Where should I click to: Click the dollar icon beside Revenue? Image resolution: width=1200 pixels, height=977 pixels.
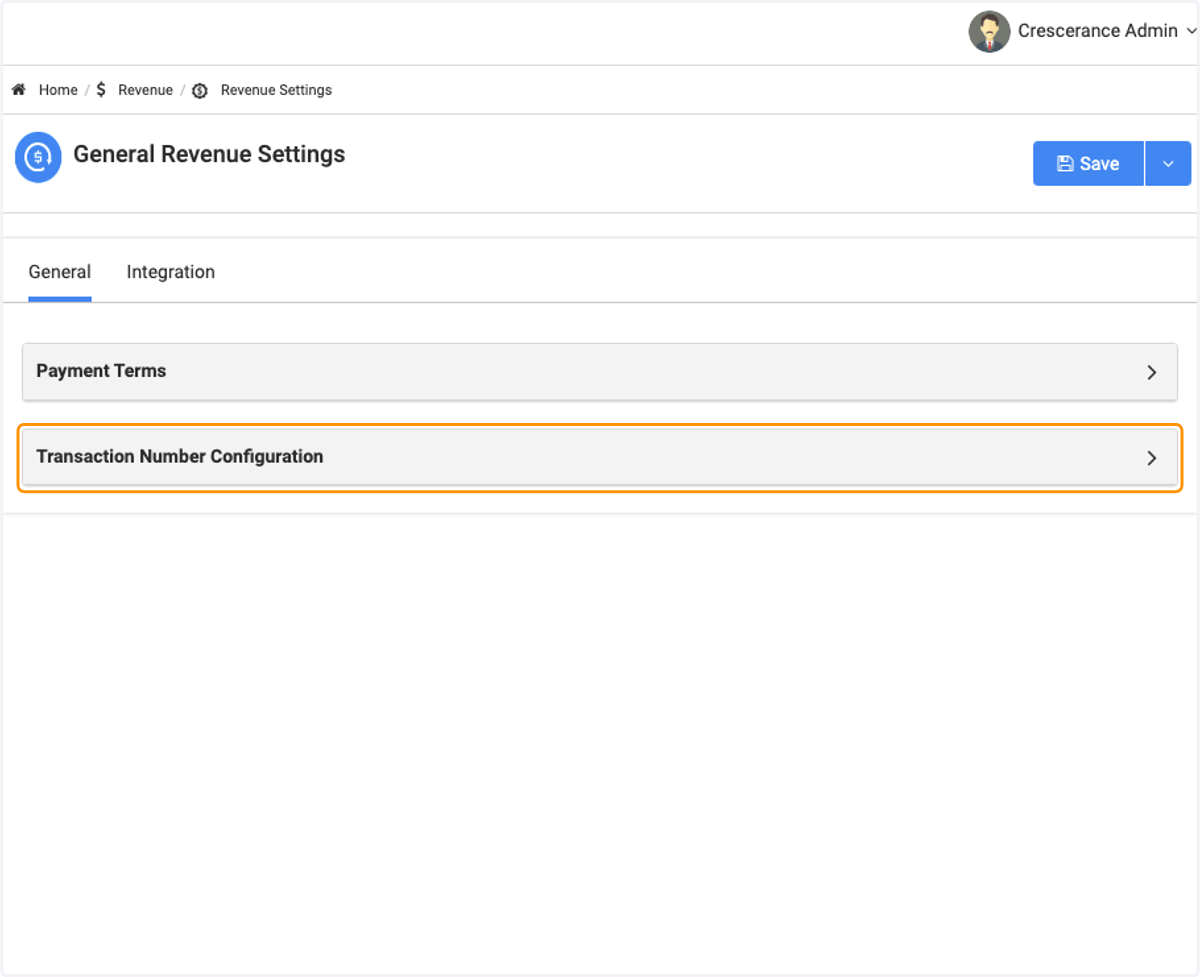tap(101, 90)
